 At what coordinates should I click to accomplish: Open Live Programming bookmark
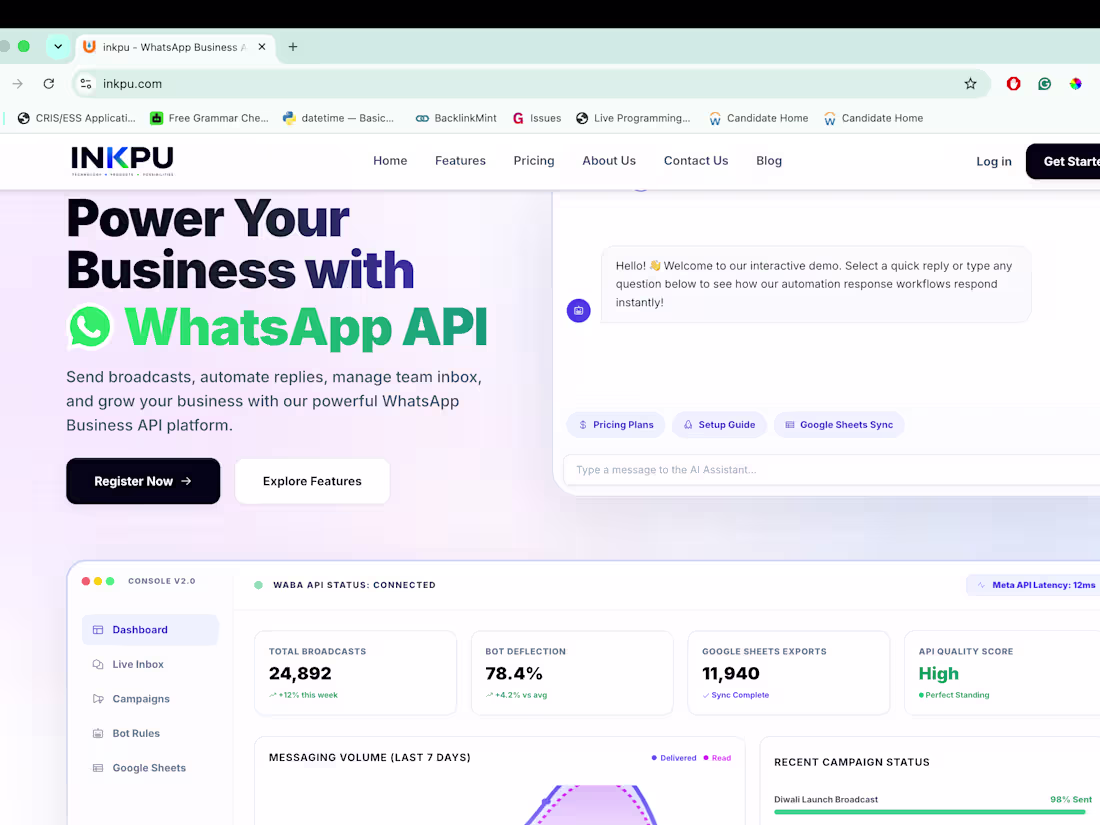click(x=633, y=118)
